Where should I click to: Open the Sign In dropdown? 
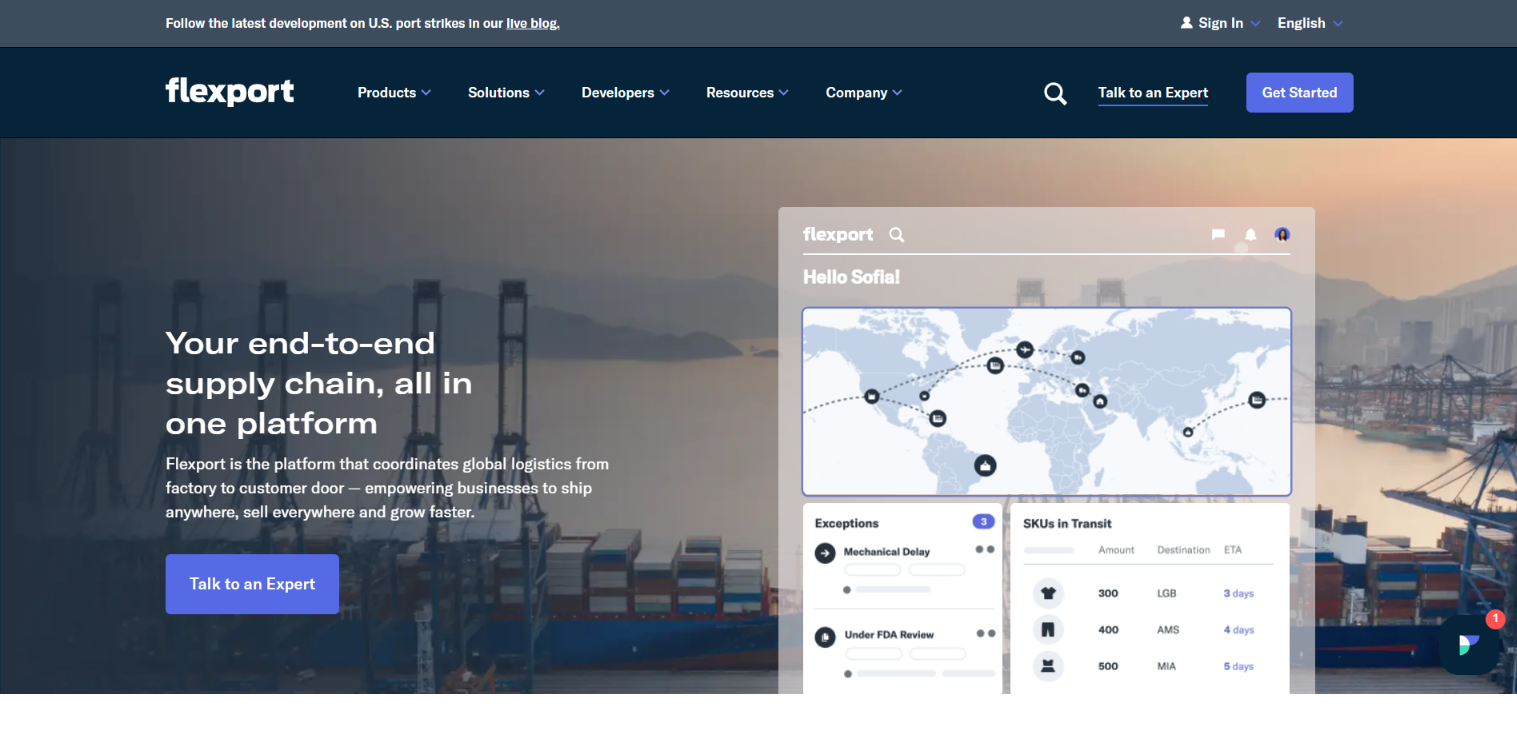[x=1221, y=23]
